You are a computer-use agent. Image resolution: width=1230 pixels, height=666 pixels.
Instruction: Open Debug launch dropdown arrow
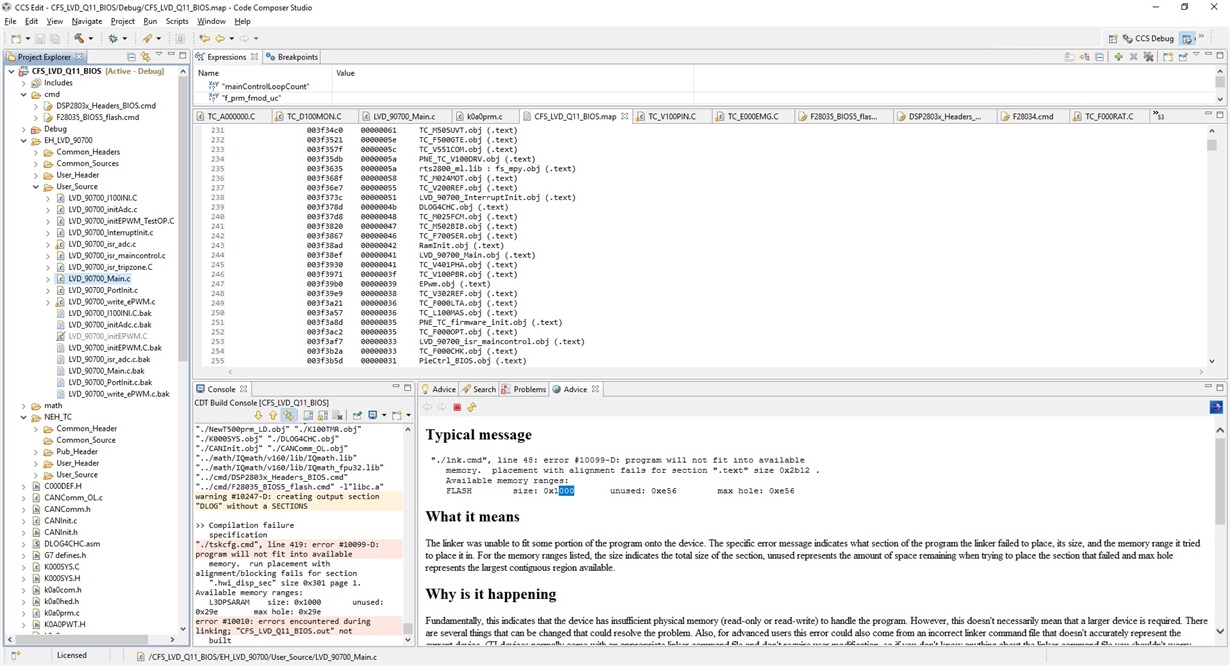tap(125, 38)
